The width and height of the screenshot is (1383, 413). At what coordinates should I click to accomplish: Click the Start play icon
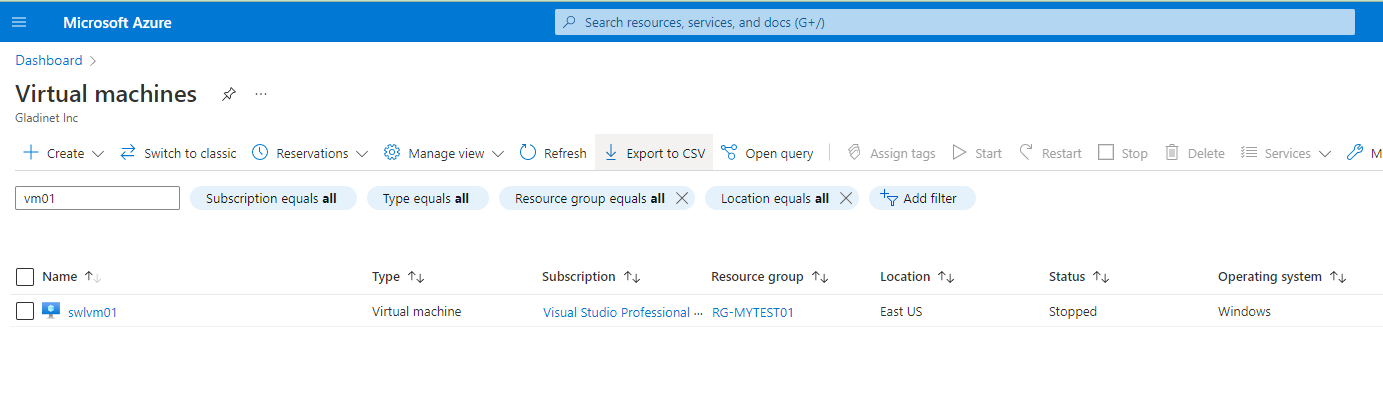(x=959, y=153)
